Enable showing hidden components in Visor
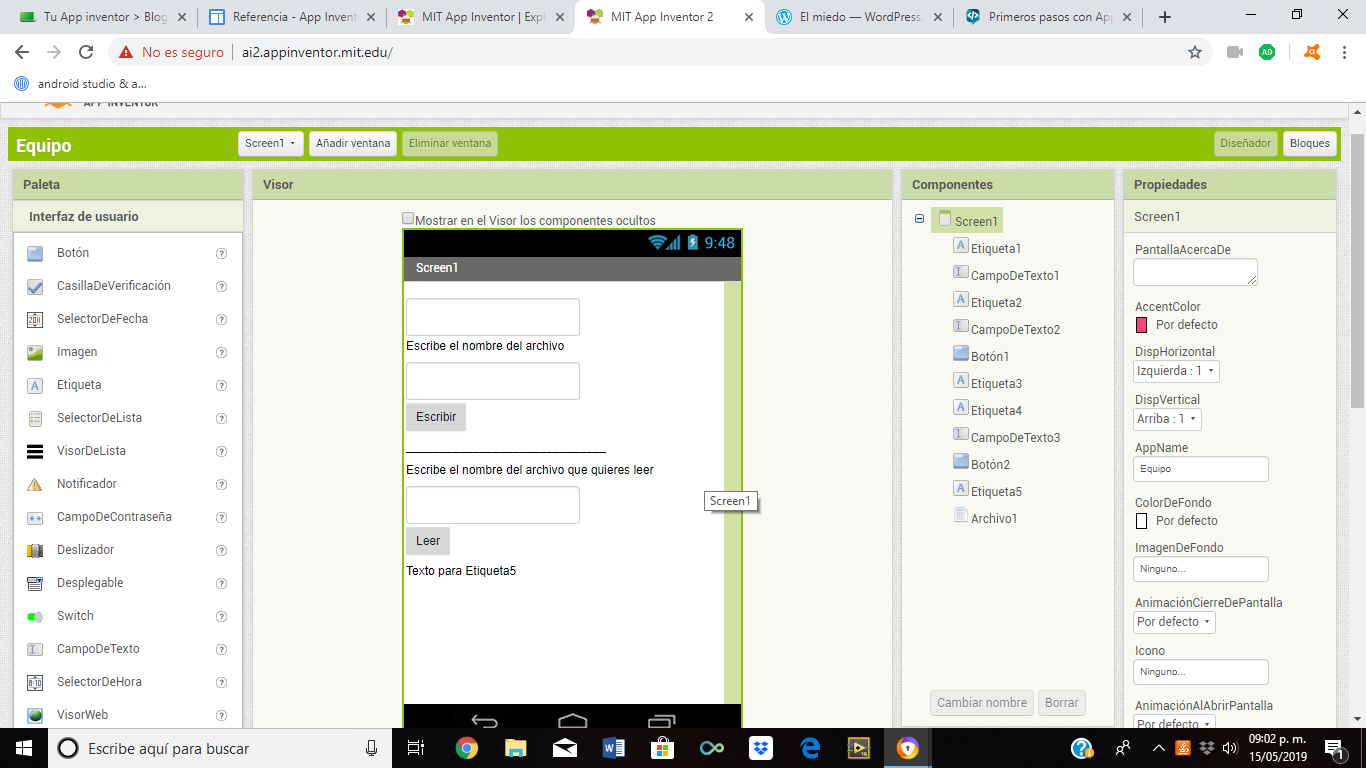The height and width of the screenshot is (768, 1366). [x=408, y=219]
